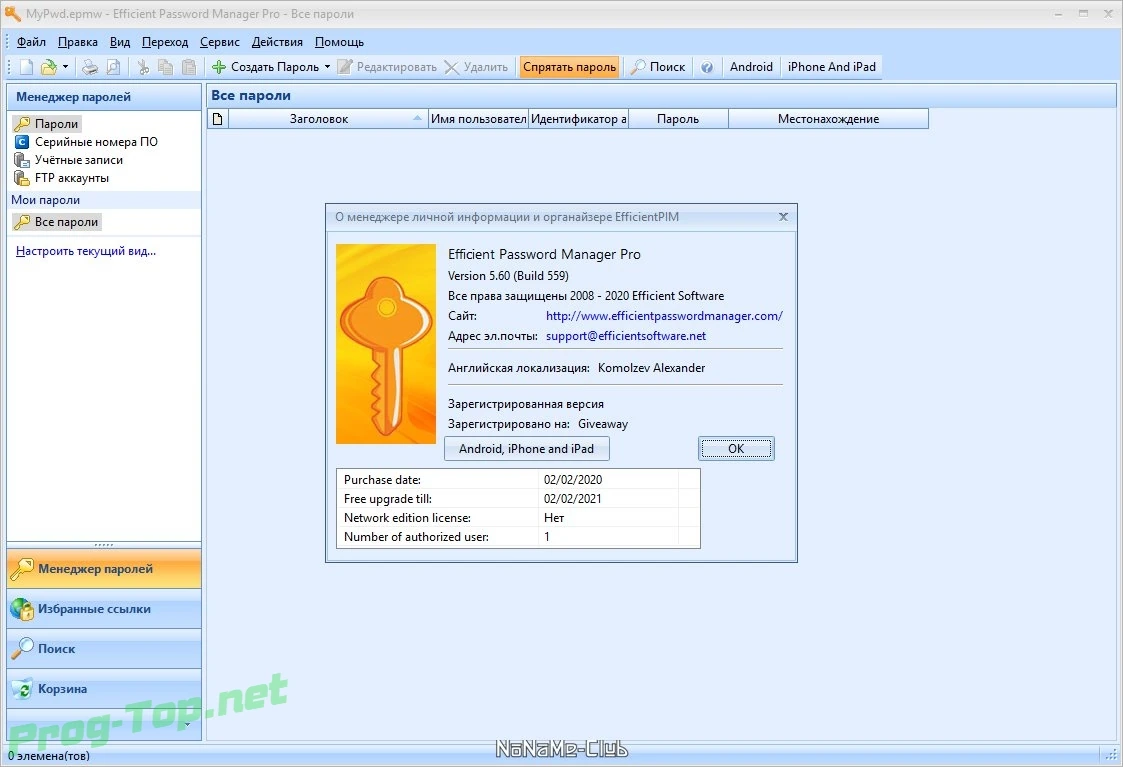Click Местонахождение column header
The width and height of the screenshot is (1123, 767).
(x=829, y=119)
